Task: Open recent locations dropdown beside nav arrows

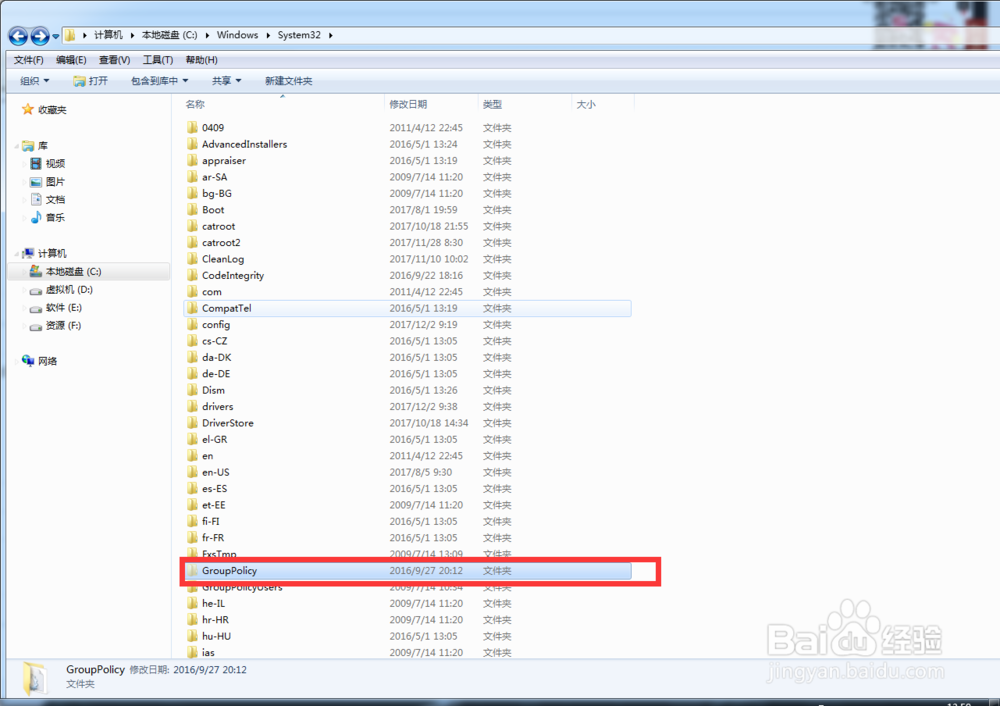Action: click(56, 36)
